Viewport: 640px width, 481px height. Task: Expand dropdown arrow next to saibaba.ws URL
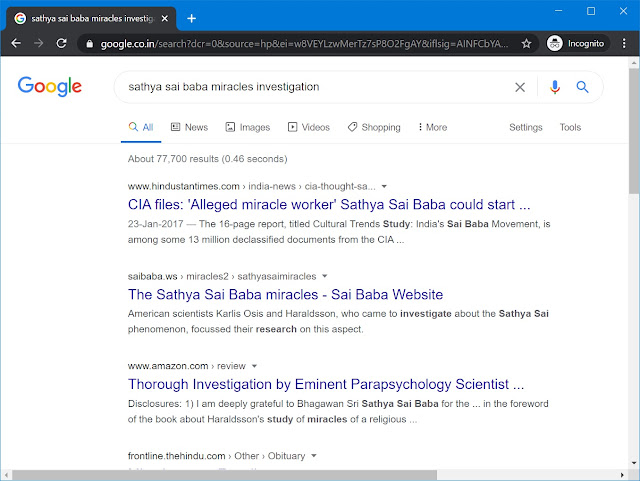324,276
